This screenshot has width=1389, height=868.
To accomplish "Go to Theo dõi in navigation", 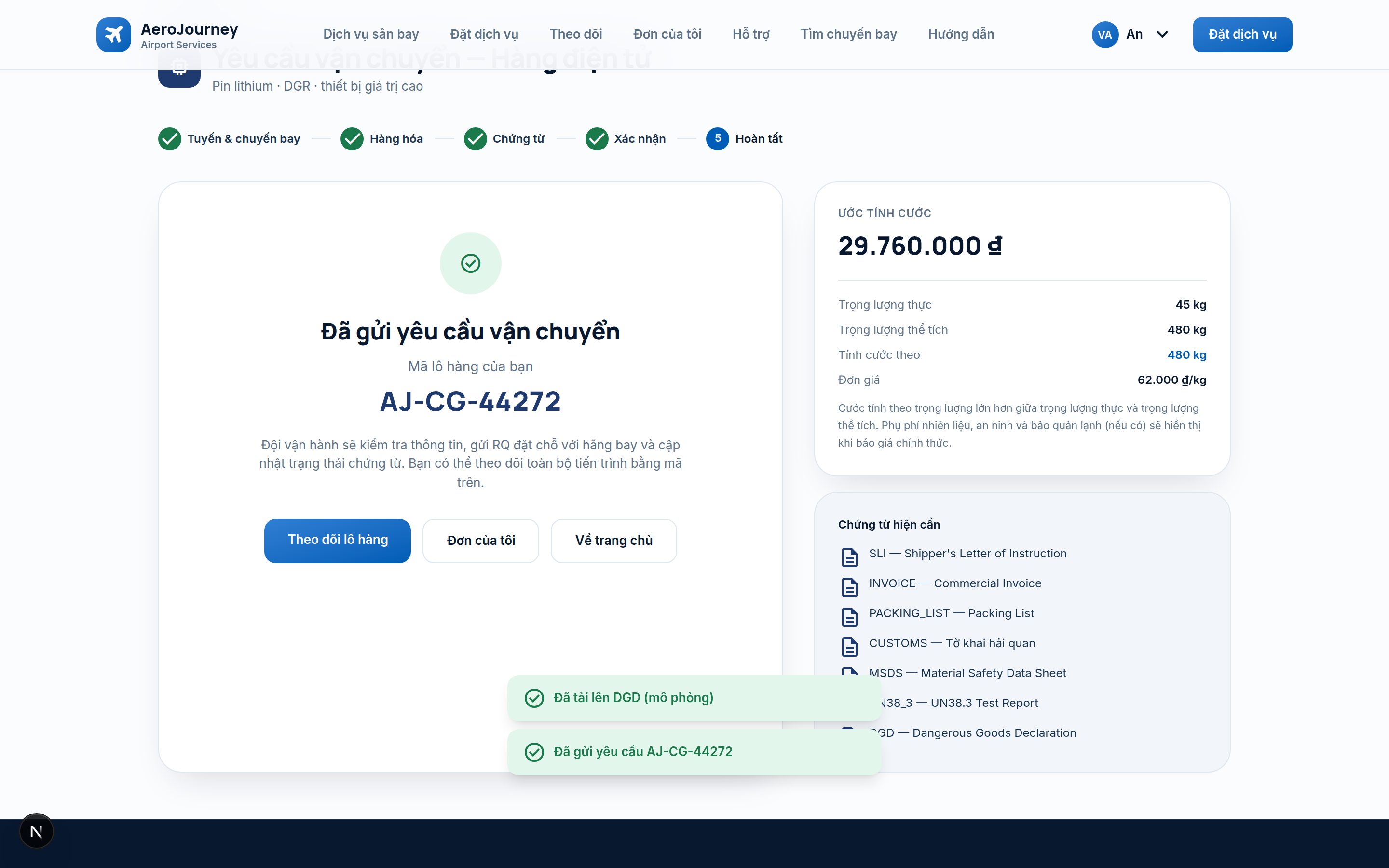I will pyautogui.click(x=576, y=34).
